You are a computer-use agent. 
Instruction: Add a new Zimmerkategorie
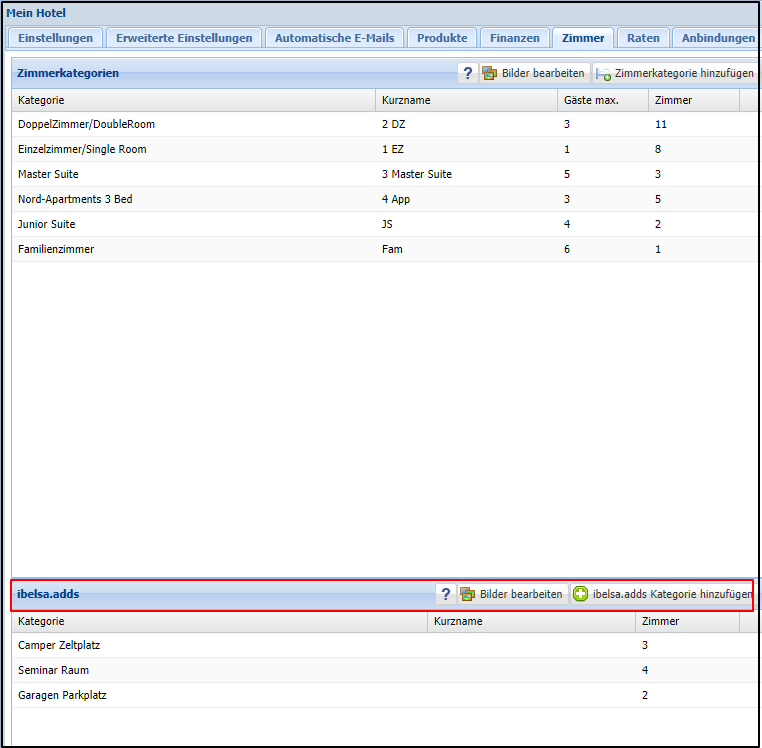675,73
